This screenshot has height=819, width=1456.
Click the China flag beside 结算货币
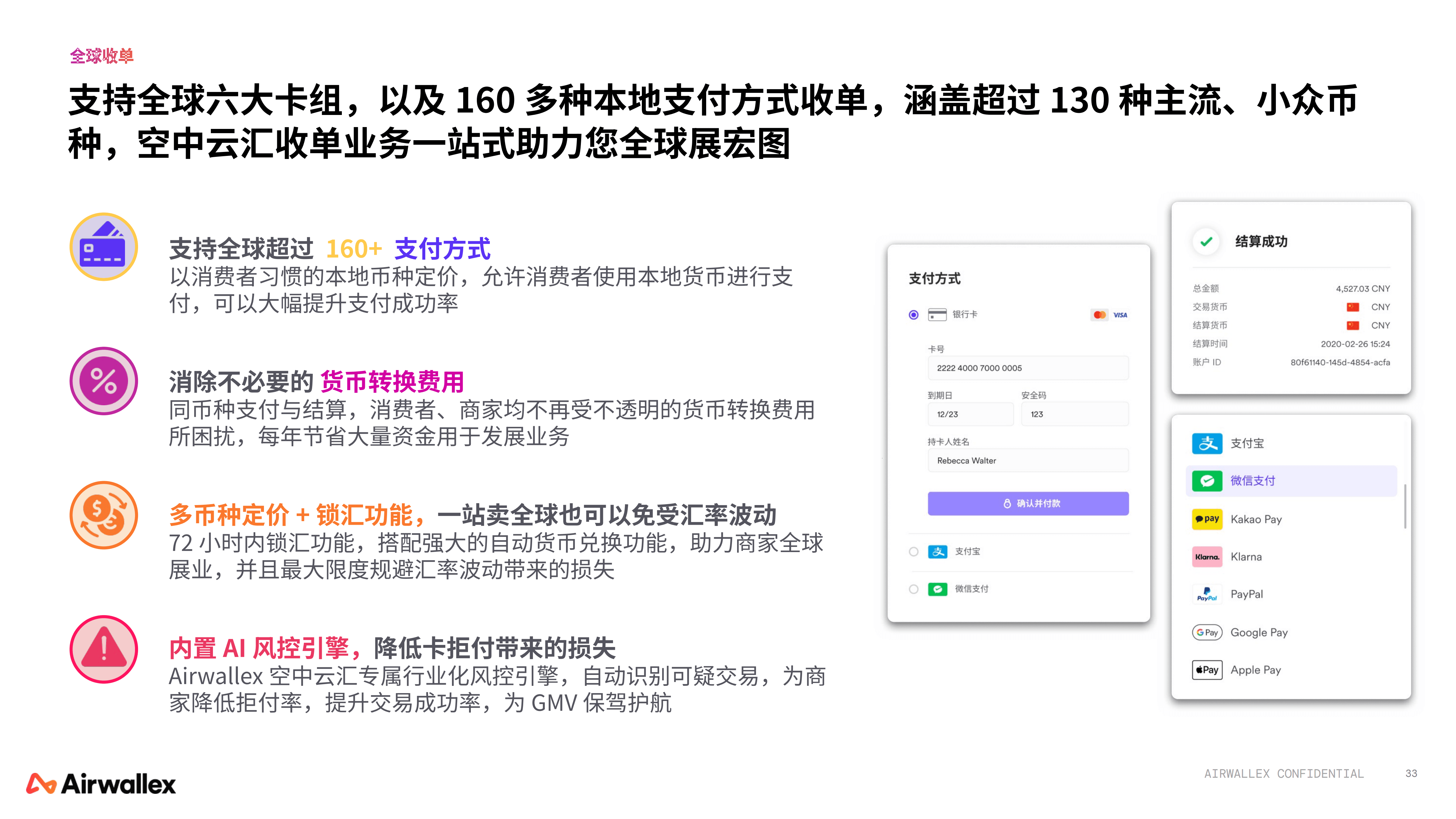[x=1353, y=325]
